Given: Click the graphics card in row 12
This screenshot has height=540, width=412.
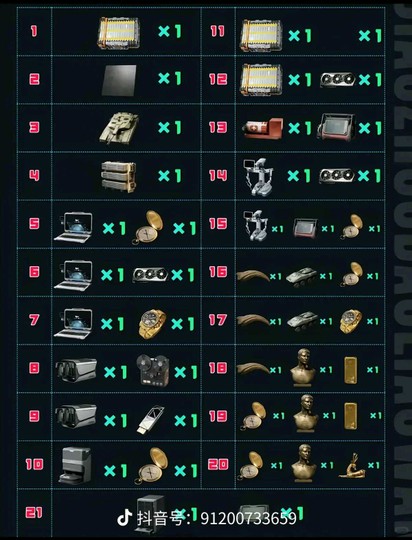Looking at the screenshot, I should [x=337, y=80].
